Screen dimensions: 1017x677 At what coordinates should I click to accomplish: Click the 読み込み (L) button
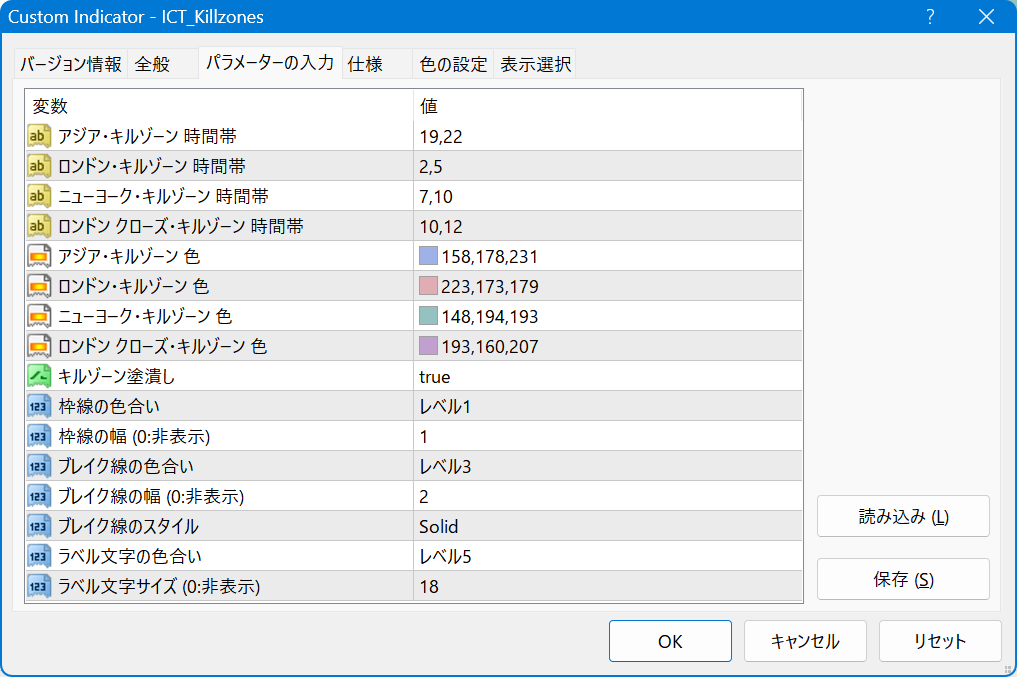[x=903, y=517]
